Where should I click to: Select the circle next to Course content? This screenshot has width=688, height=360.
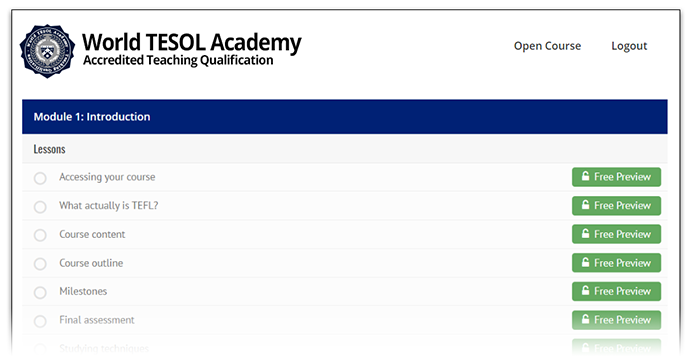pyautogui.click(x=40, y=235)
